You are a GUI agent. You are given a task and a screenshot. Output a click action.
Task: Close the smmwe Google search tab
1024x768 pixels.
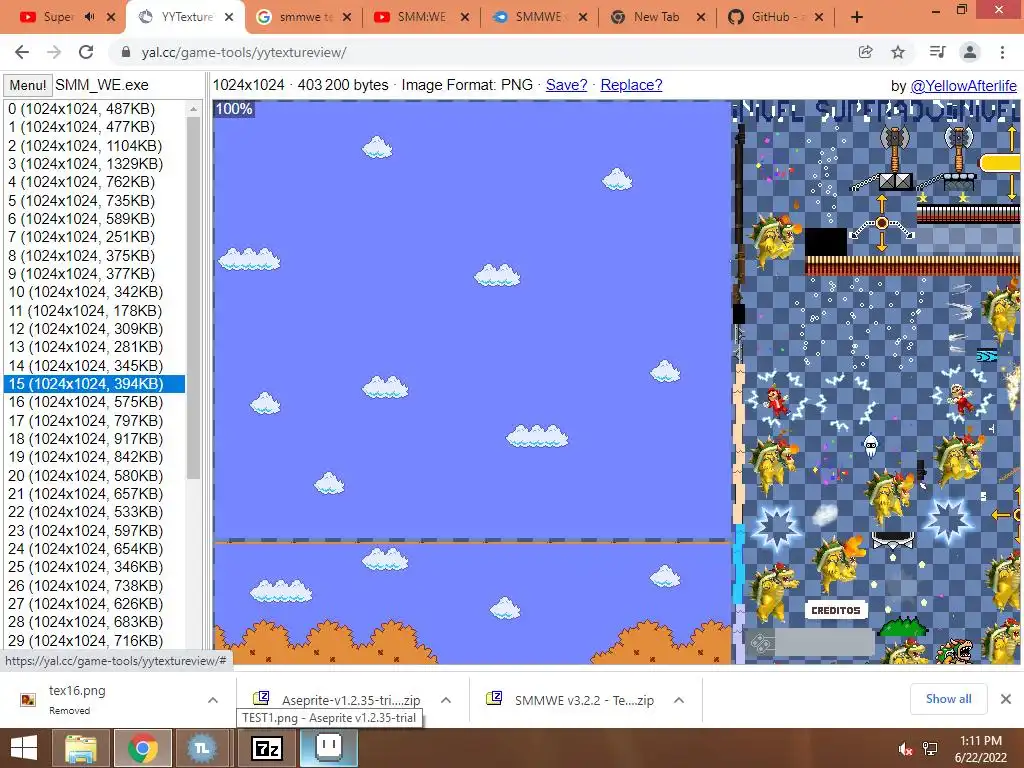tap(347, 17)
